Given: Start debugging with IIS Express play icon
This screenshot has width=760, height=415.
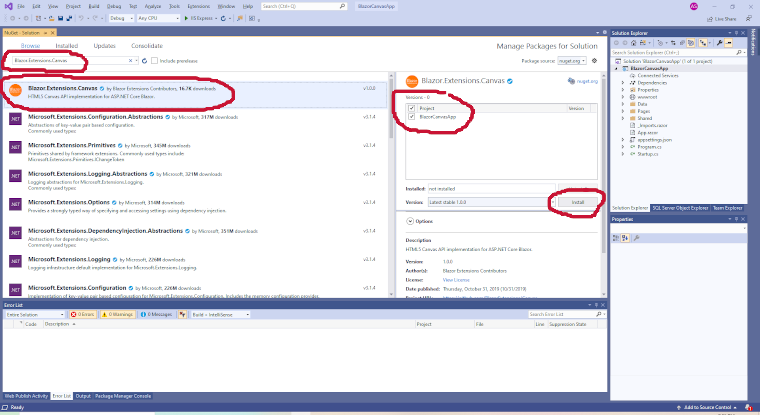Looking at the screenshot, I should pyautogui.click(x=186, y=18).
